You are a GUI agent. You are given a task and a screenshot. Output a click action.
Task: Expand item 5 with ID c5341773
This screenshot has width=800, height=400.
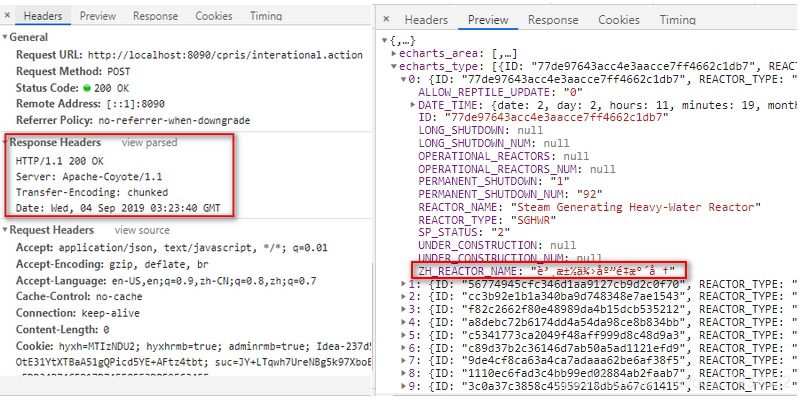point(404,335)
